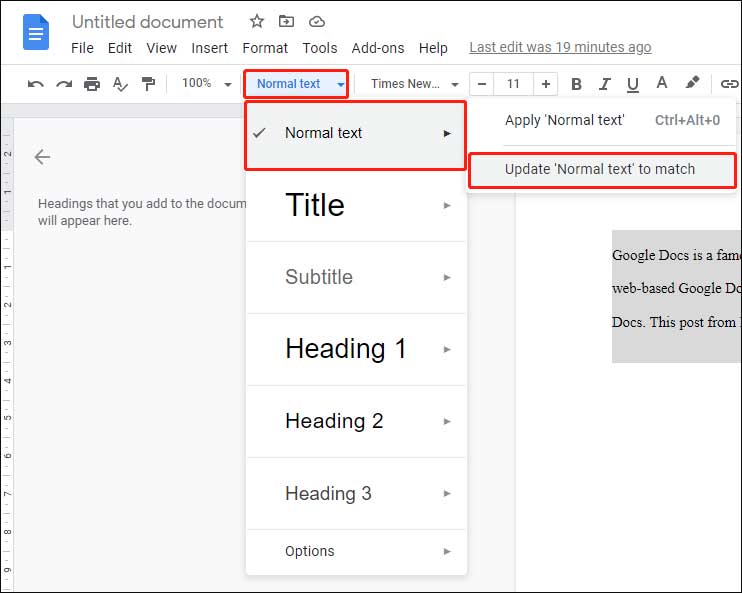Star the Untitled document

pyautogui.click(x=256, y=21)
